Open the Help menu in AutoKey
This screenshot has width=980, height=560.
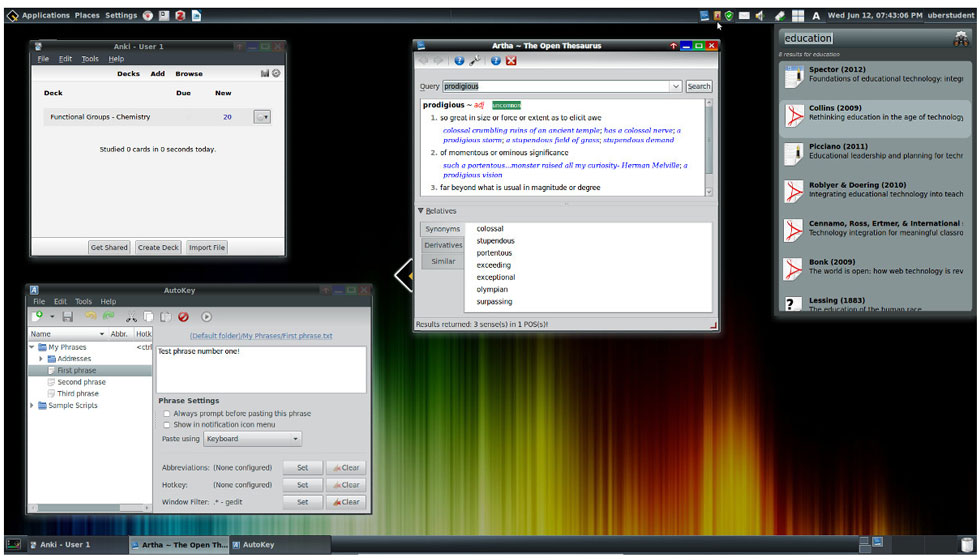point(108,301)
